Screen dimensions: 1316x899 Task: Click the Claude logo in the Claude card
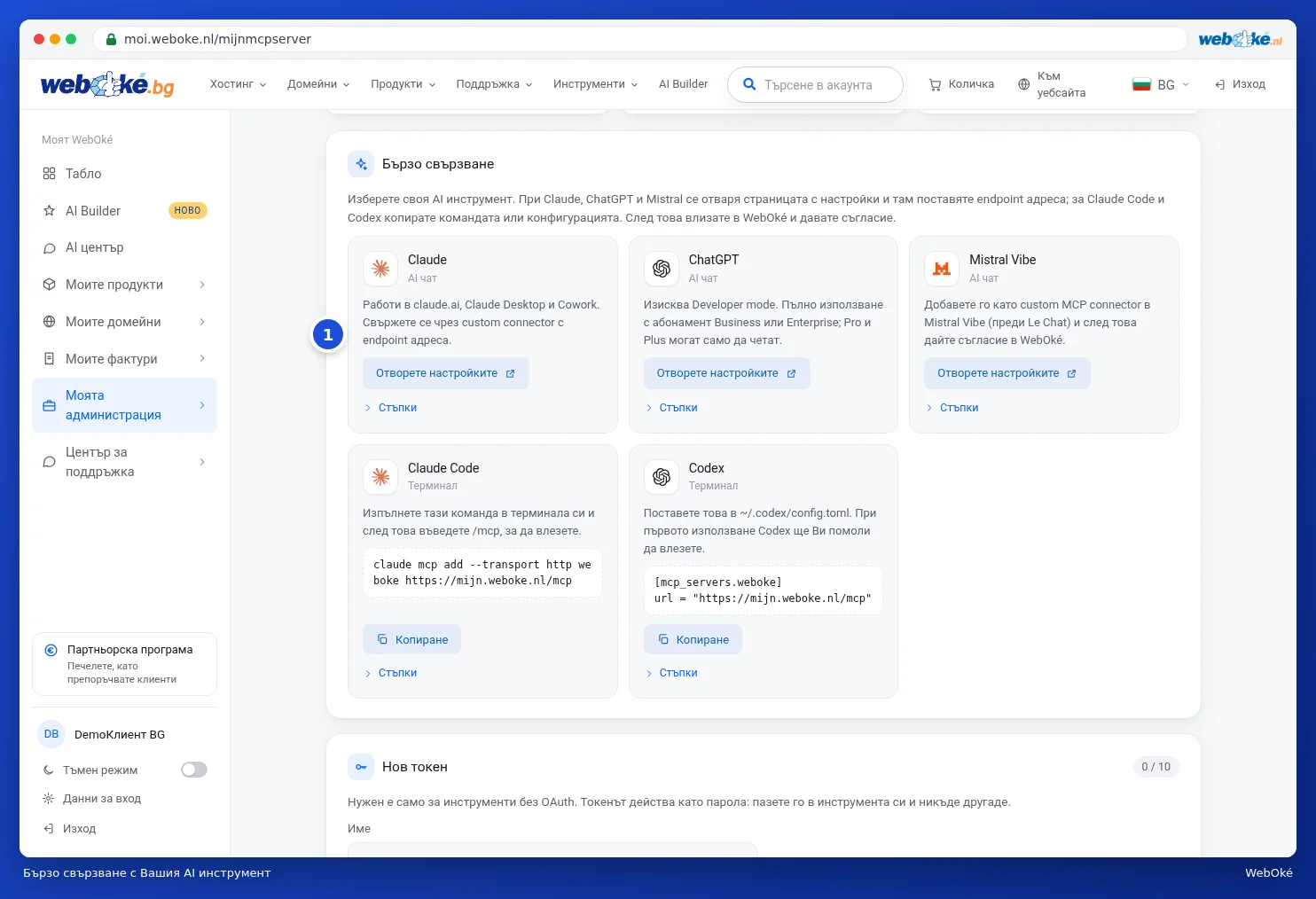tap(380, 269)
